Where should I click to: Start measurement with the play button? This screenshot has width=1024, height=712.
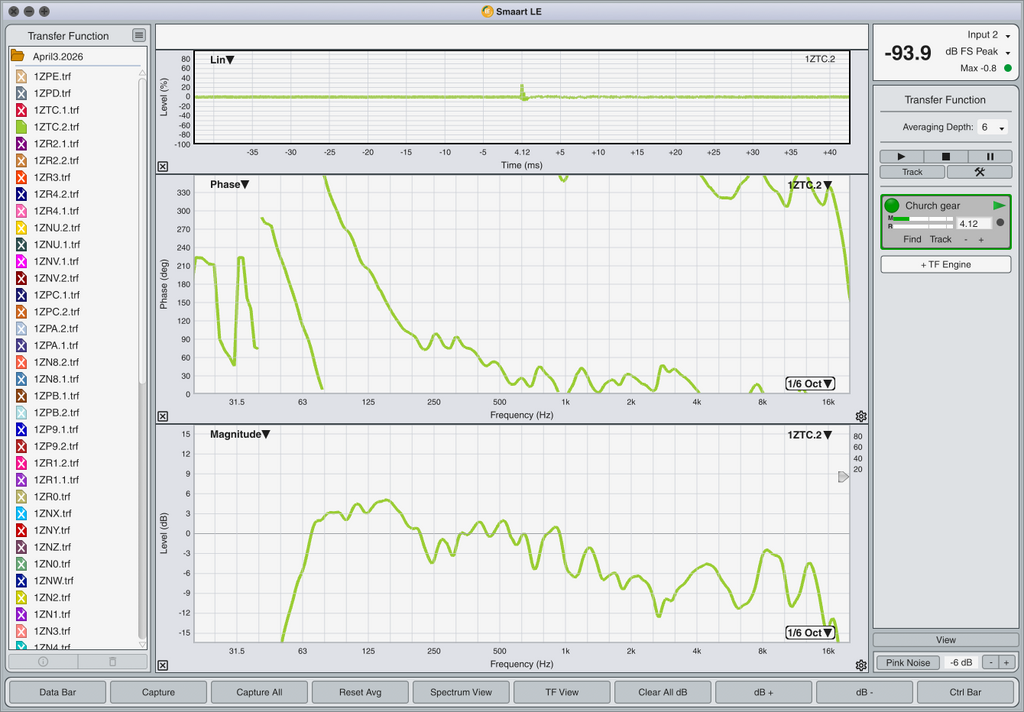pyautogui.click(x=902, y=157)
